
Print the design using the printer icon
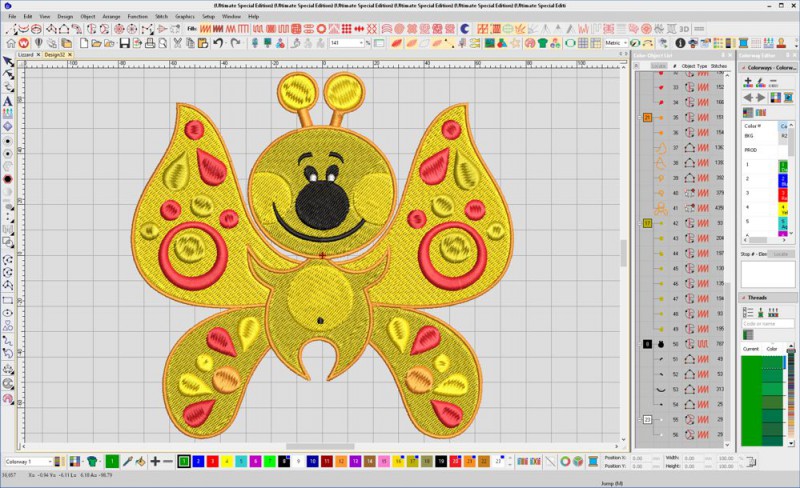coord(150,43)
